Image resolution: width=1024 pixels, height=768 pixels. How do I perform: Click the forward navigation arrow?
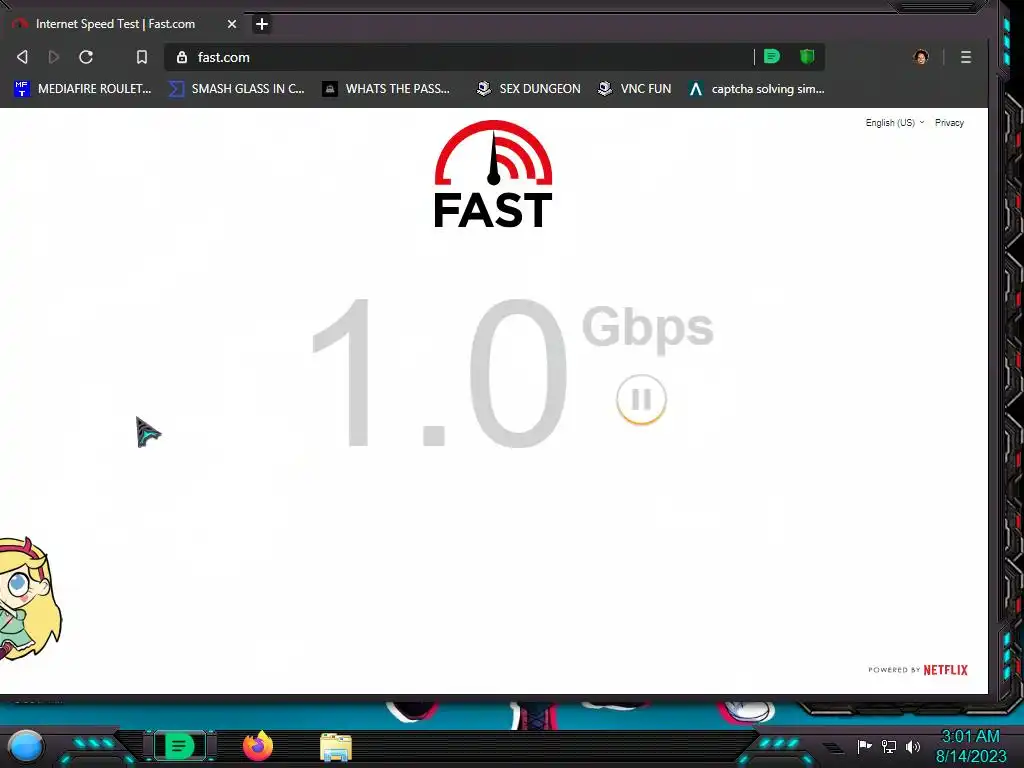54,57
